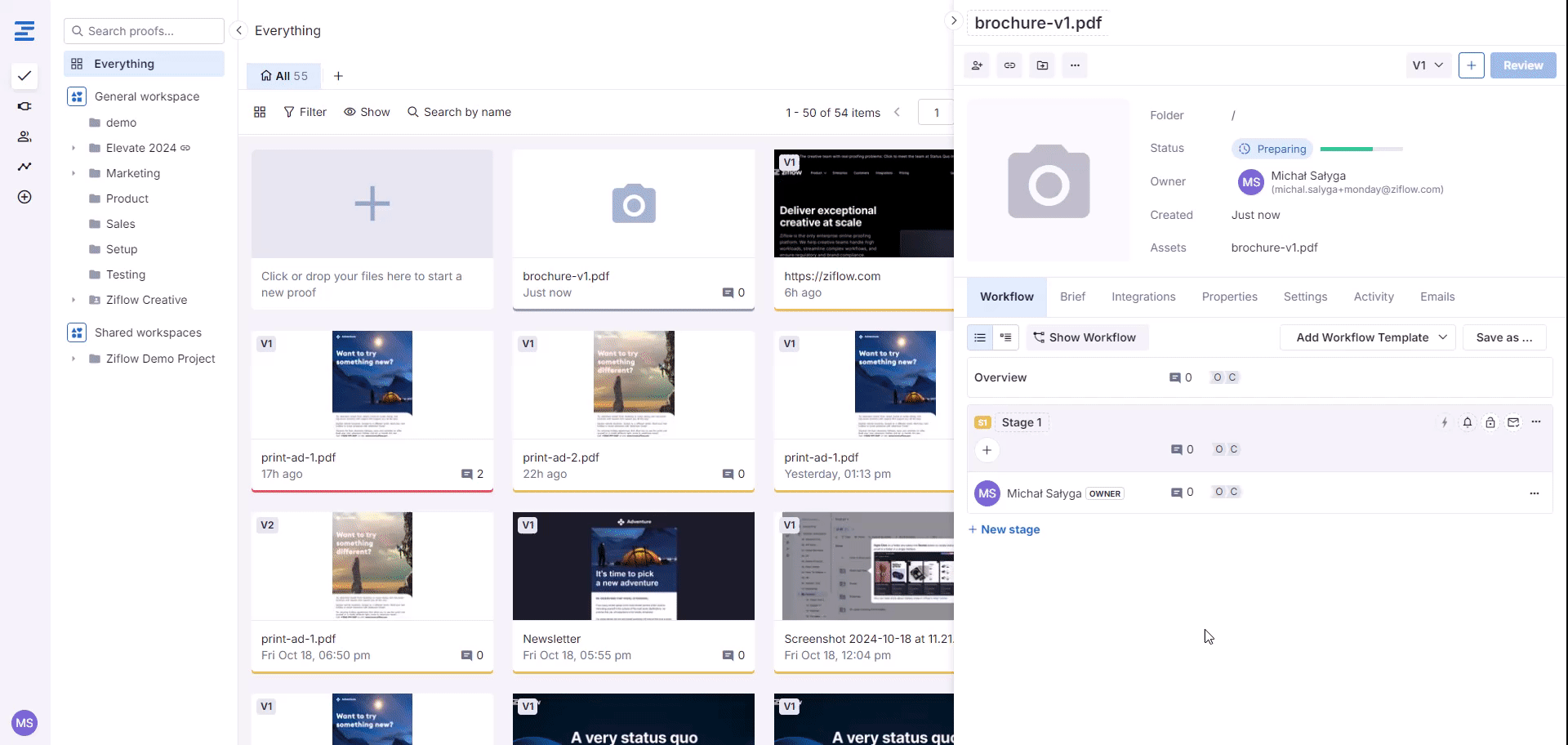This screenshot has height=745, width=1568.
Task: Open the Properties tab
Action: coord(1229,297)
